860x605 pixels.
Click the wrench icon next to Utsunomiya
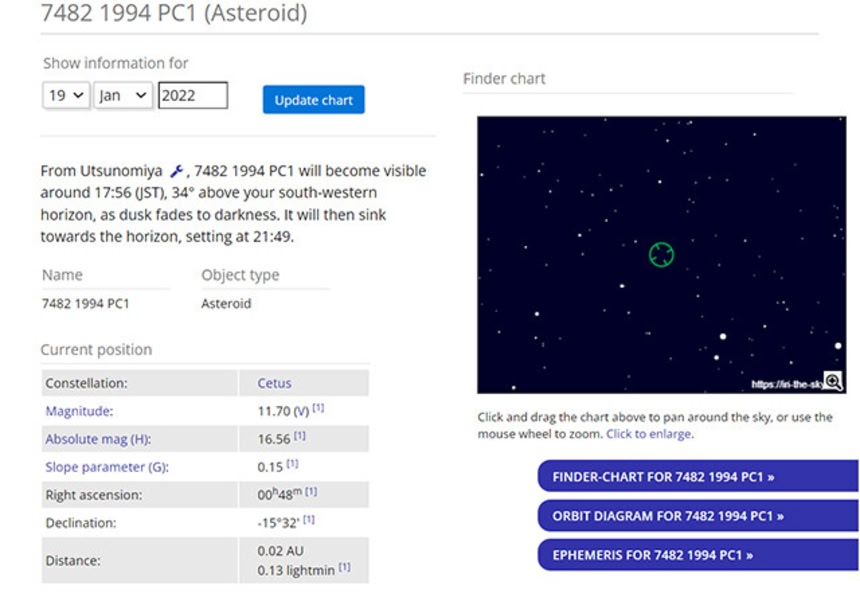point(177,171)
